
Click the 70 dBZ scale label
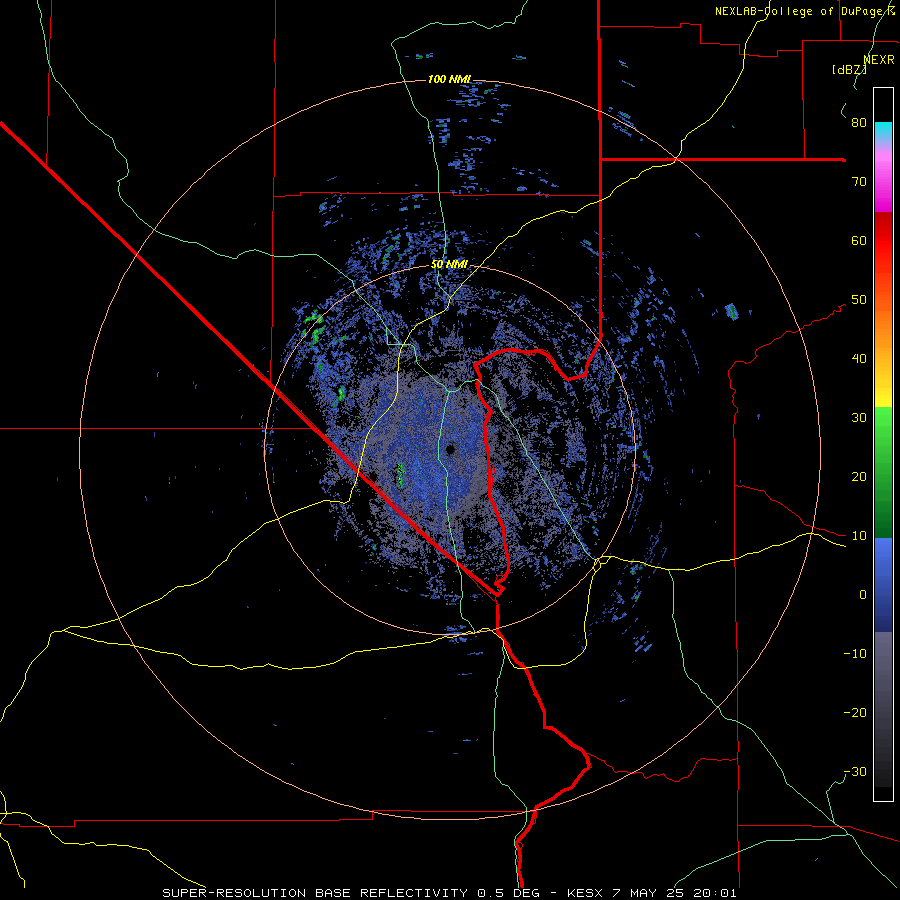click(x=859, y=182)
